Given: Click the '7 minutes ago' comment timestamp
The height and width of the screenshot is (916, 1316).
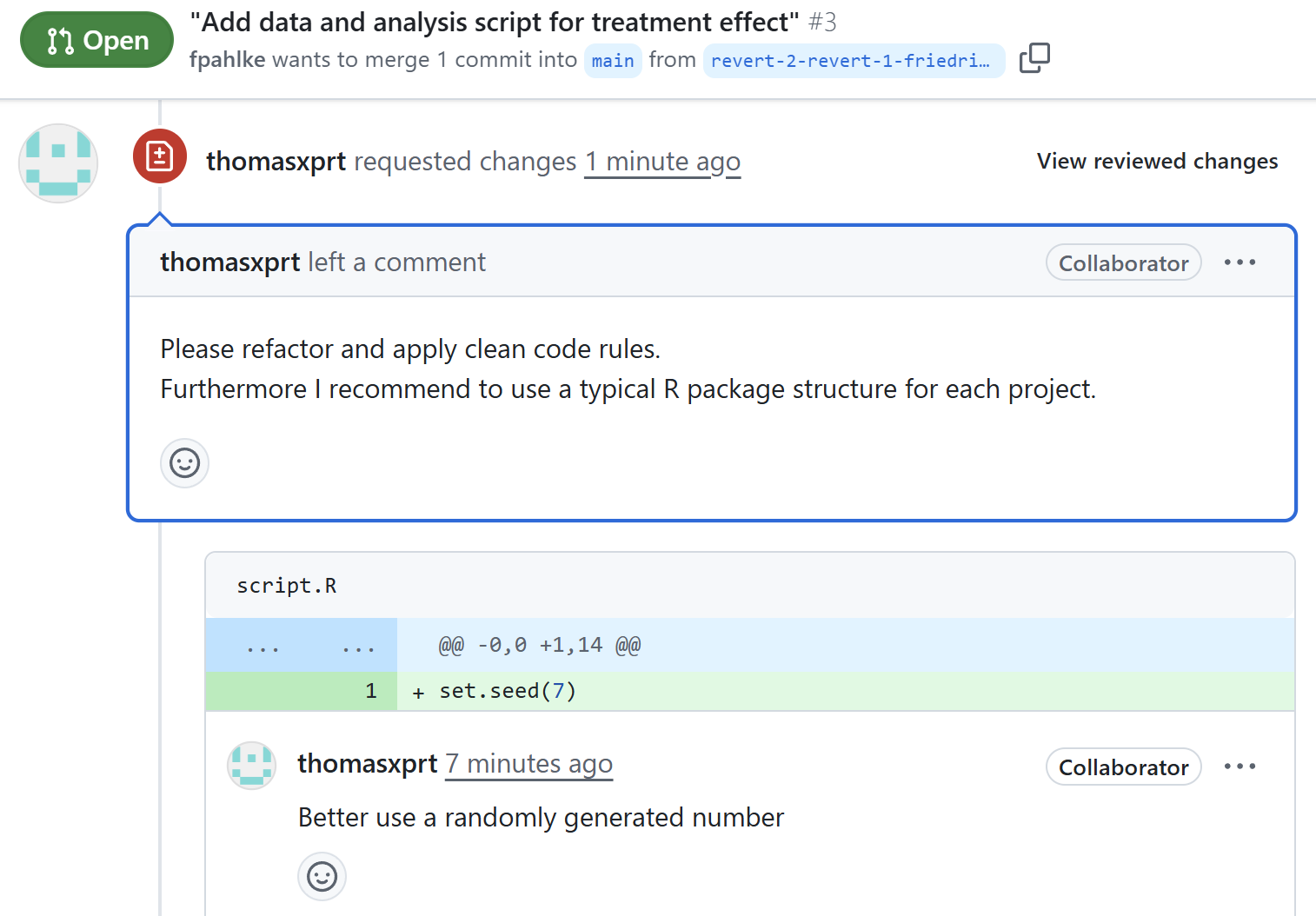Looking at the screenshot, I should [528, 764].
